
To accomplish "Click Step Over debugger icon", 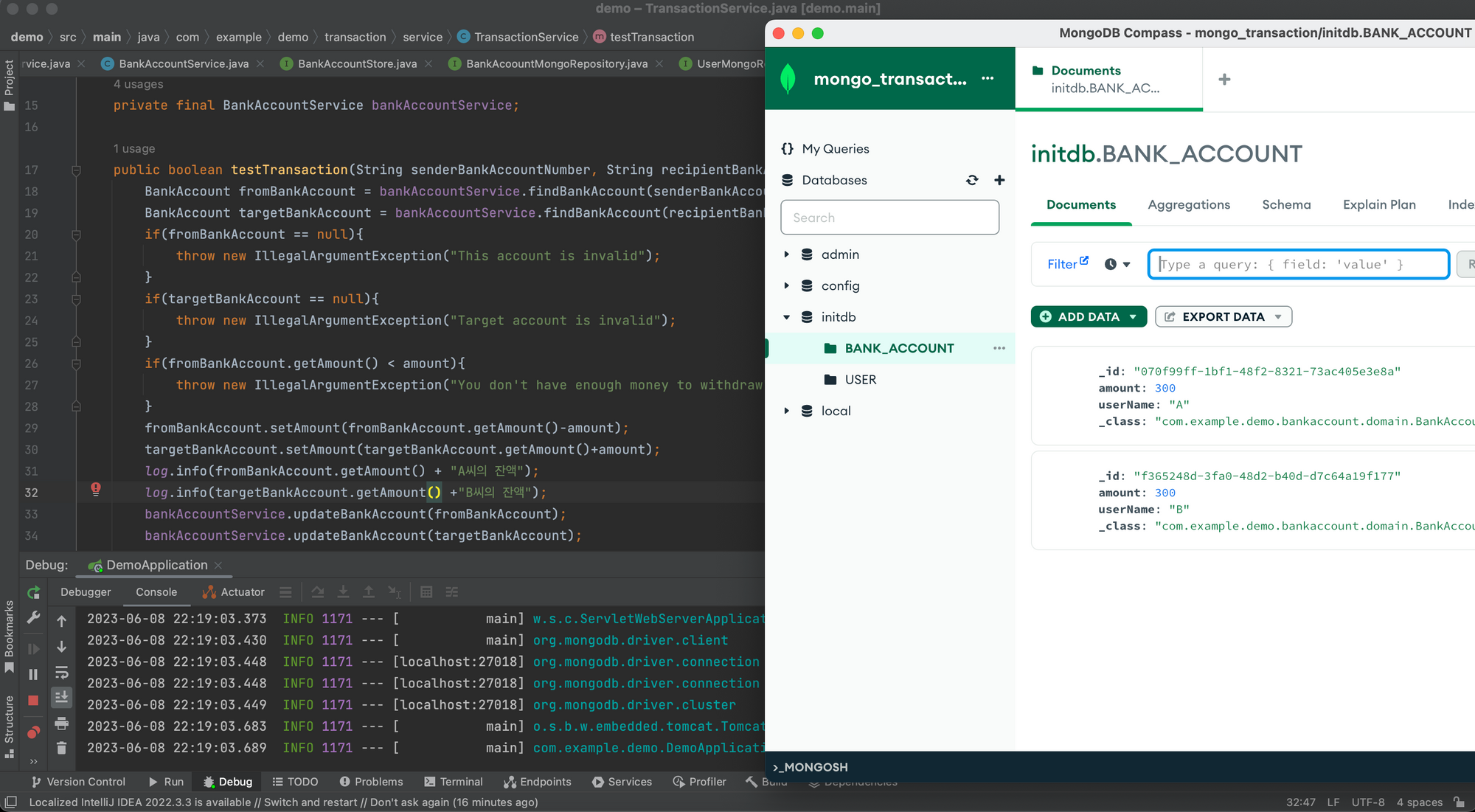I will [x=318, y=592].
